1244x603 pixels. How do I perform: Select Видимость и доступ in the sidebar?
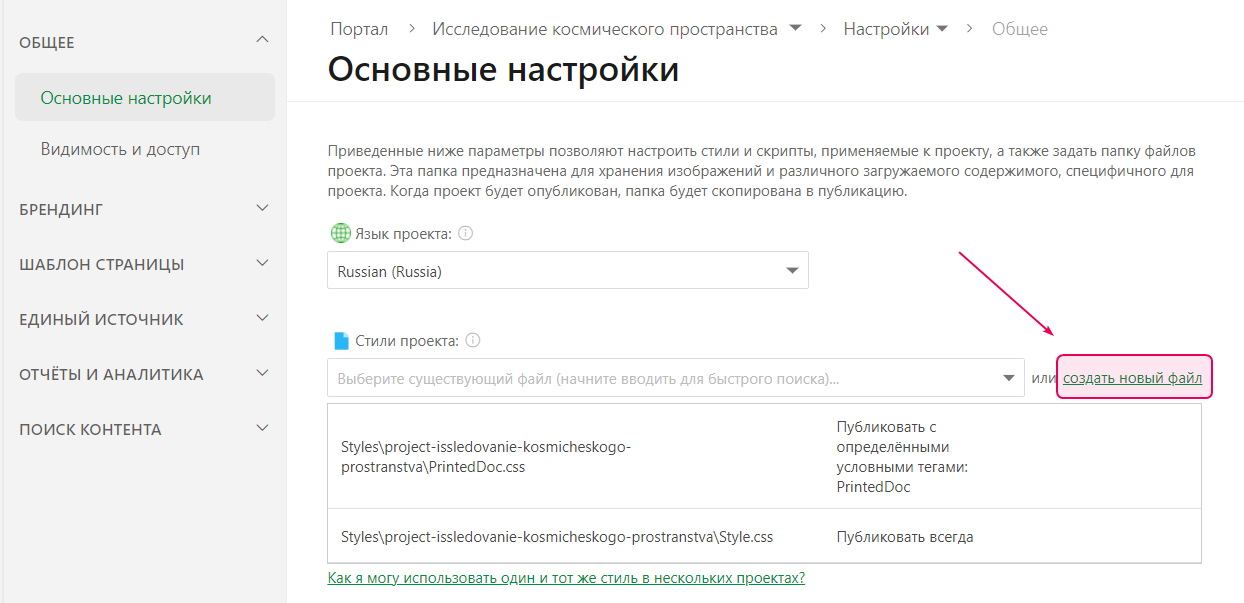coord(120,147)
